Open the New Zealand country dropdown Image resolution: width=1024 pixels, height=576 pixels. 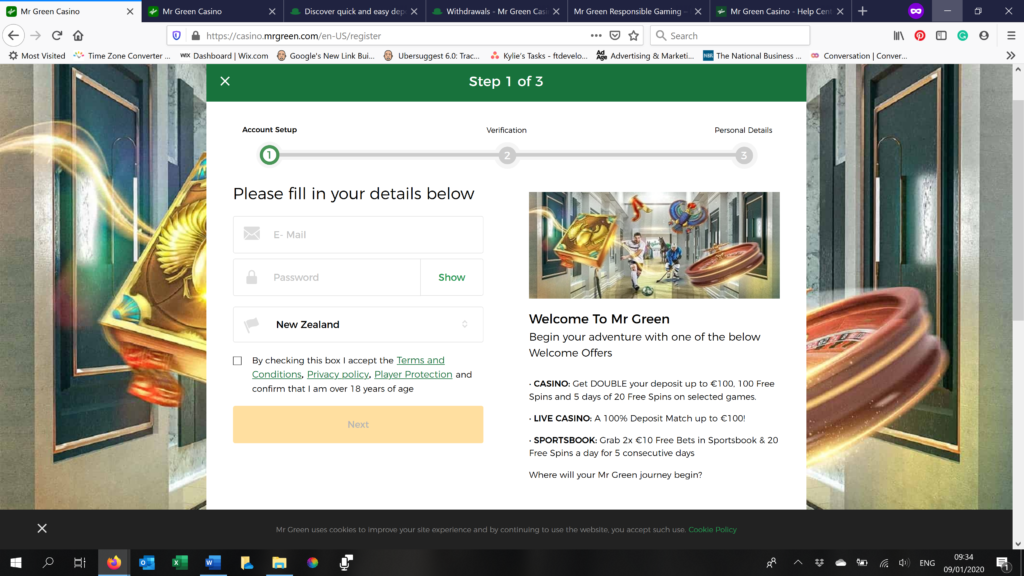(358, 325)
